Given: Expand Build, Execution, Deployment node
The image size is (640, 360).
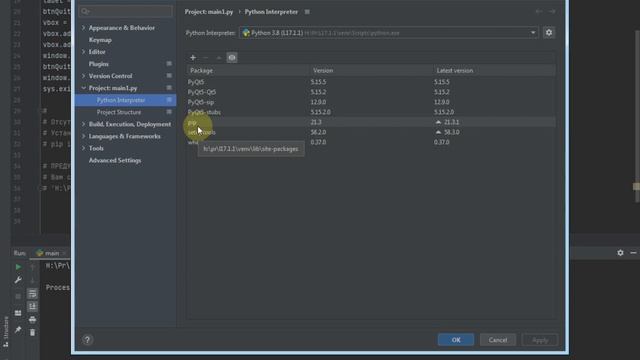Looking at the screenshot, I should [84, 124].
